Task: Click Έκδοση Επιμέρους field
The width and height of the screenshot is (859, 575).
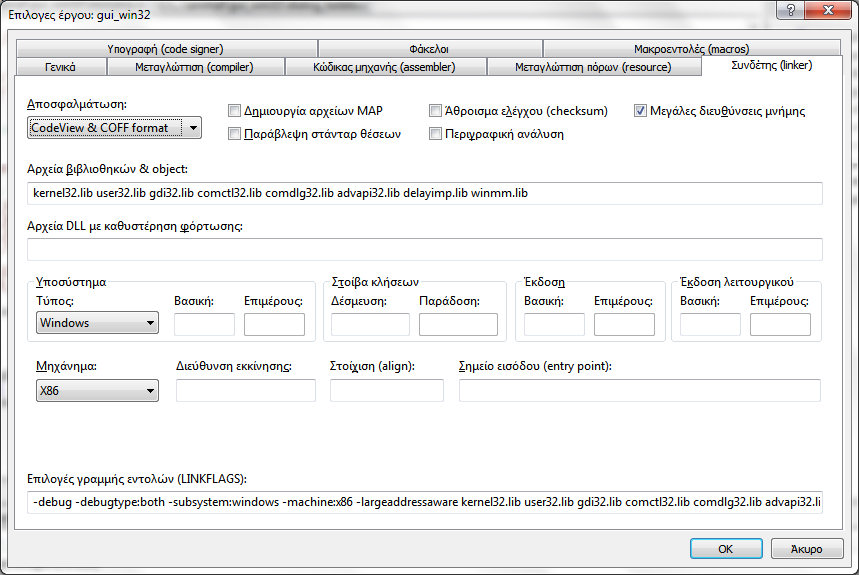Action: (624, 324)
